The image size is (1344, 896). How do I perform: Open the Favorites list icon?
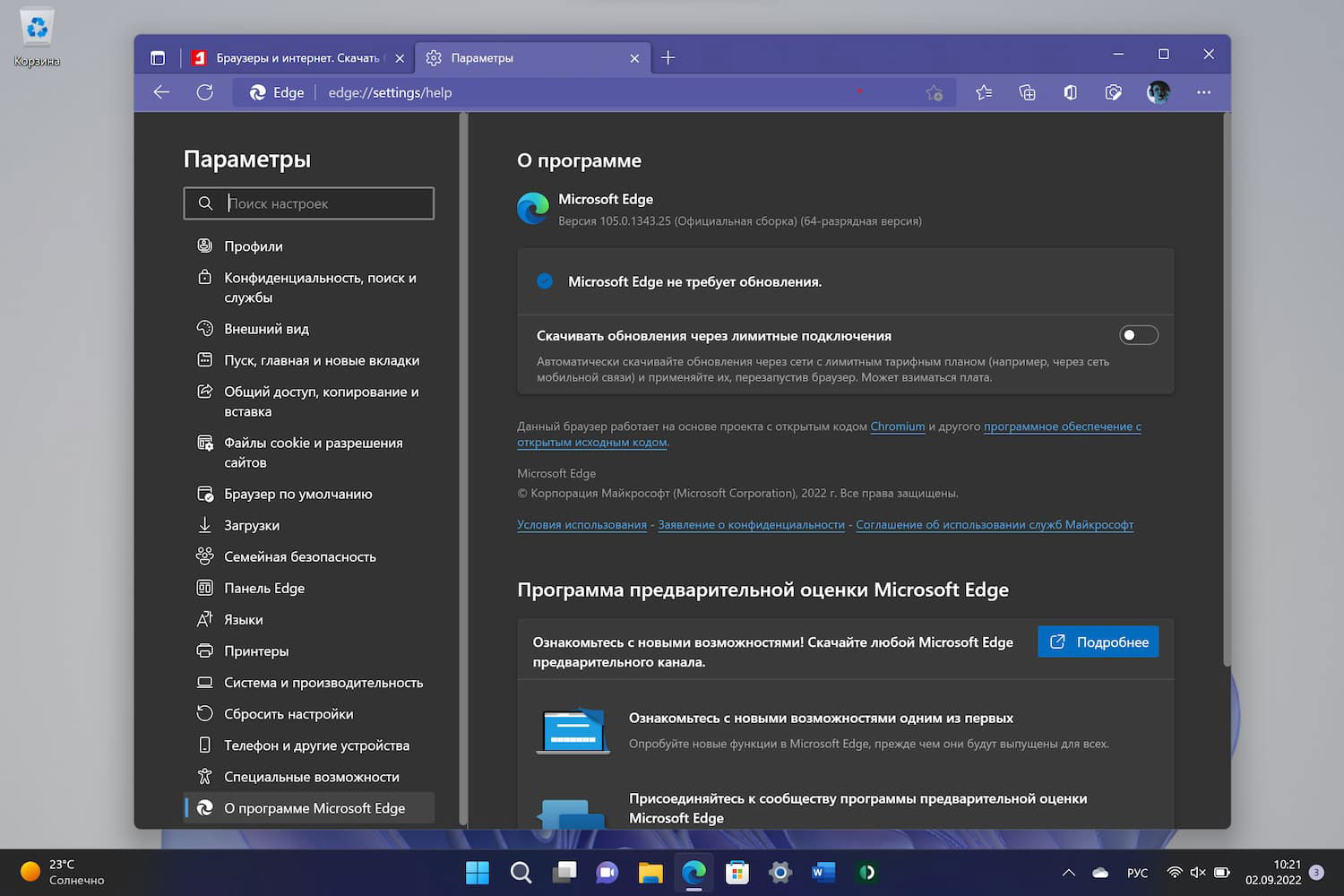[984, 92]
